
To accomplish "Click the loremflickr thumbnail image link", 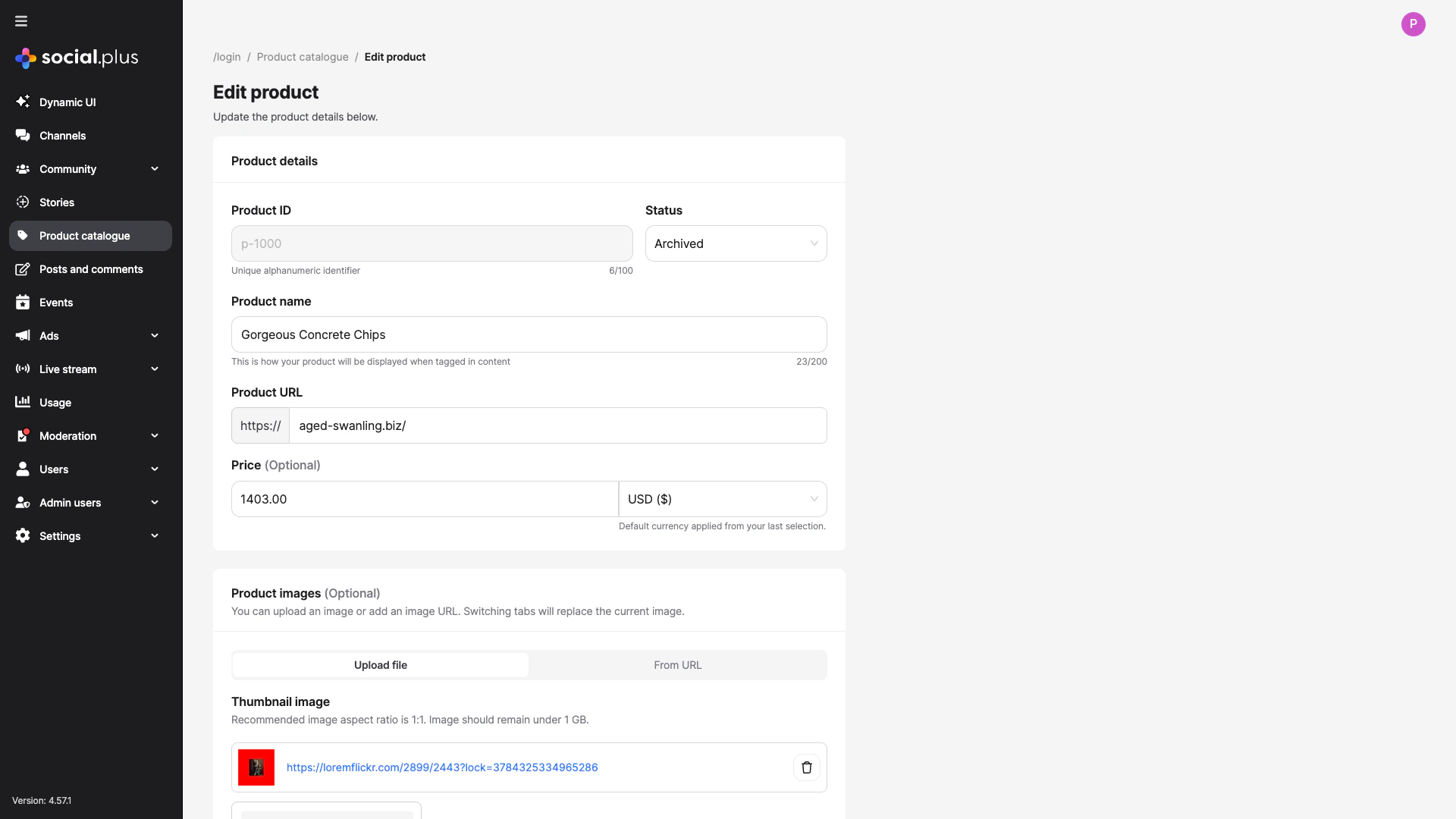I will click(441, 767).
